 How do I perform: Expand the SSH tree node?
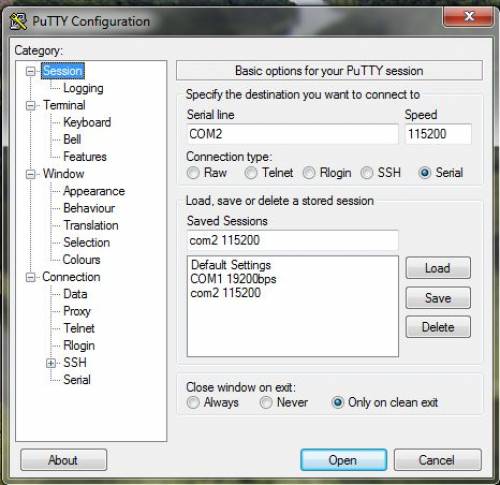[51, 363]
